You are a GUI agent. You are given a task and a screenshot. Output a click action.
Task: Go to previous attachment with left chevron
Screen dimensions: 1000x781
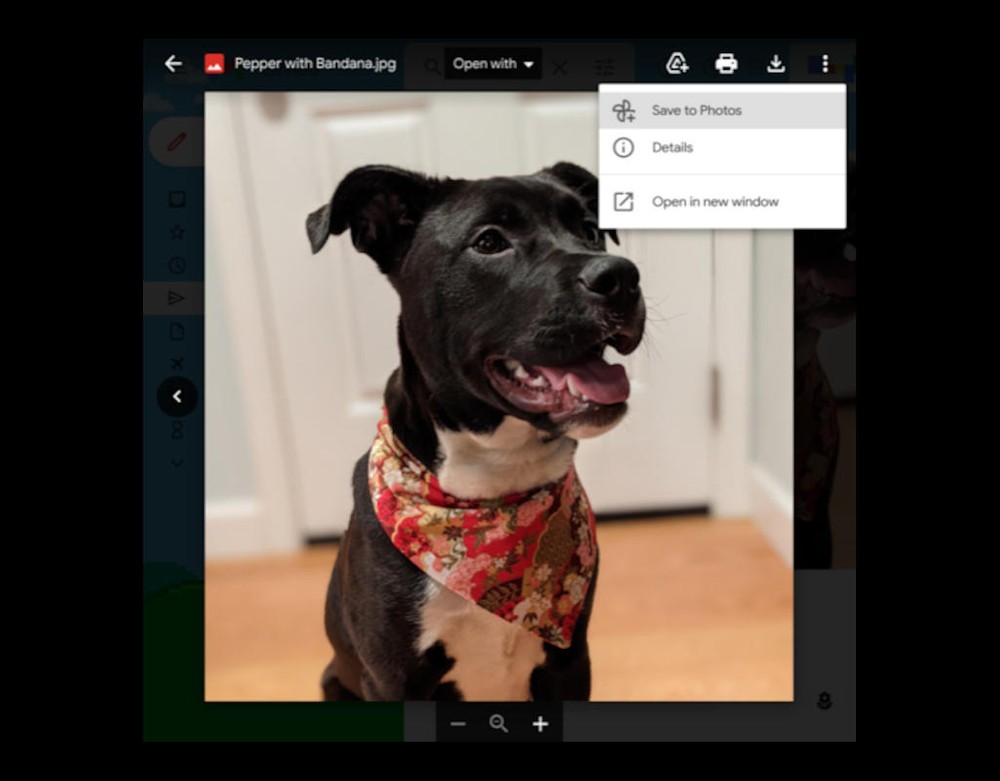tap(177, 396)
